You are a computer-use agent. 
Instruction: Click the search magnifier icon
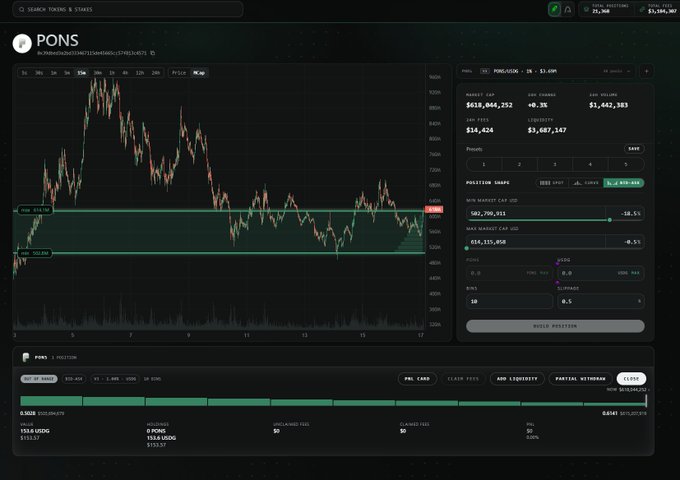(x=21, y=9)
